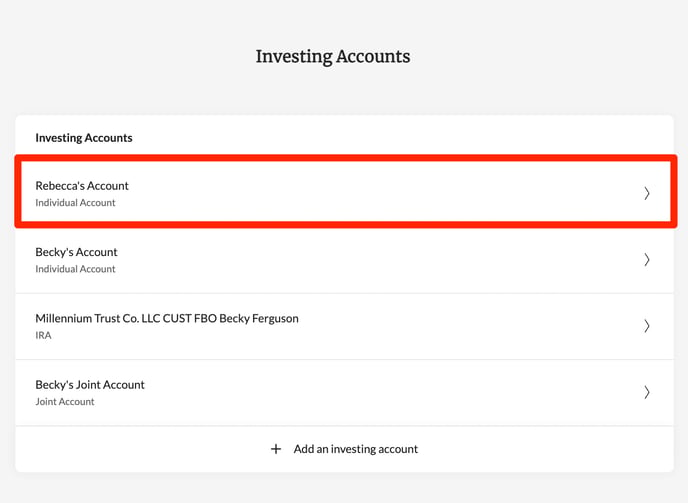Screen dimensions: 688x503
Task: Click the plus icon to add account
Action: tap(276, 449)
